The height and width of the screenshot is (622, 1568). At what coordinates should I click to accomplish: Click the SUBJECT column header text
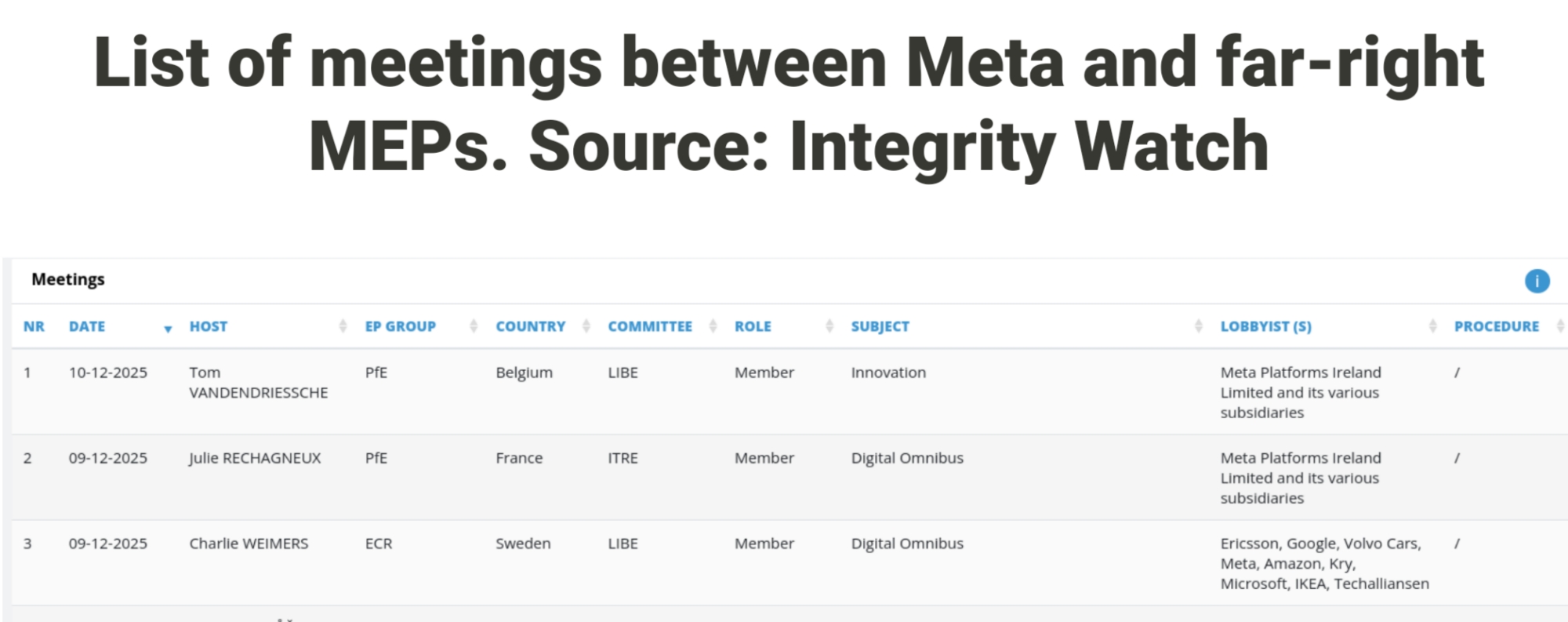[x=880, y=326]
